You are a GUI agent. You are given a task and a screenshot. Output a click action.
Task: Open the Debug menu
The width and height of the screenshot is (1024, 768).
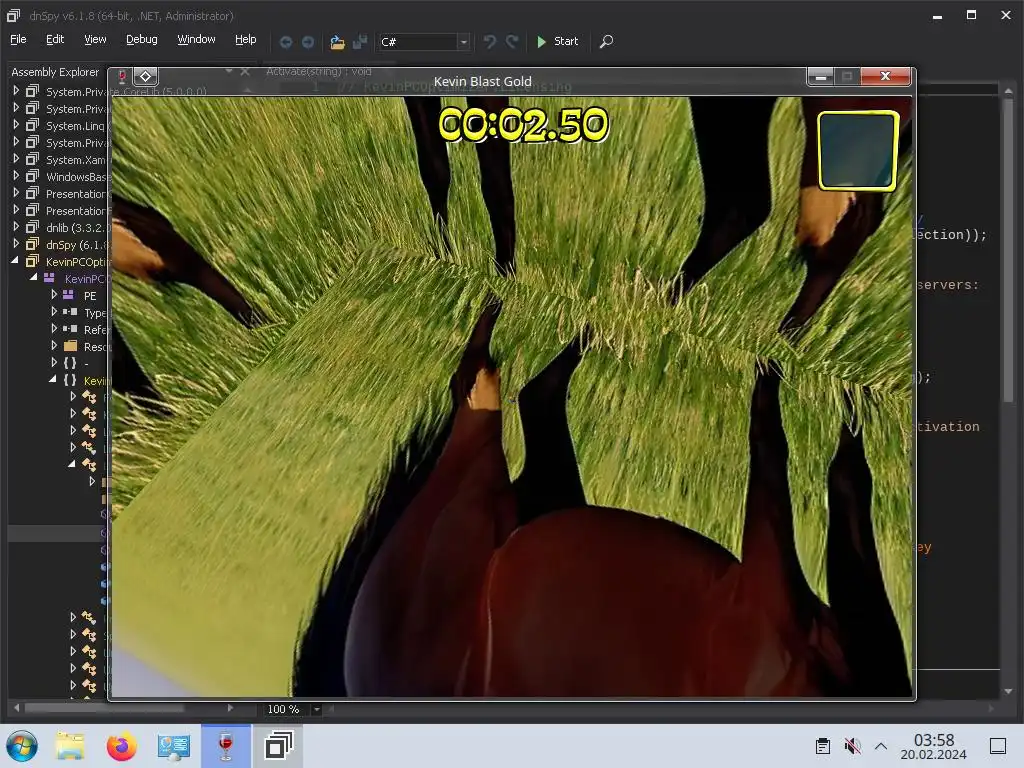(x=142, y=39)
